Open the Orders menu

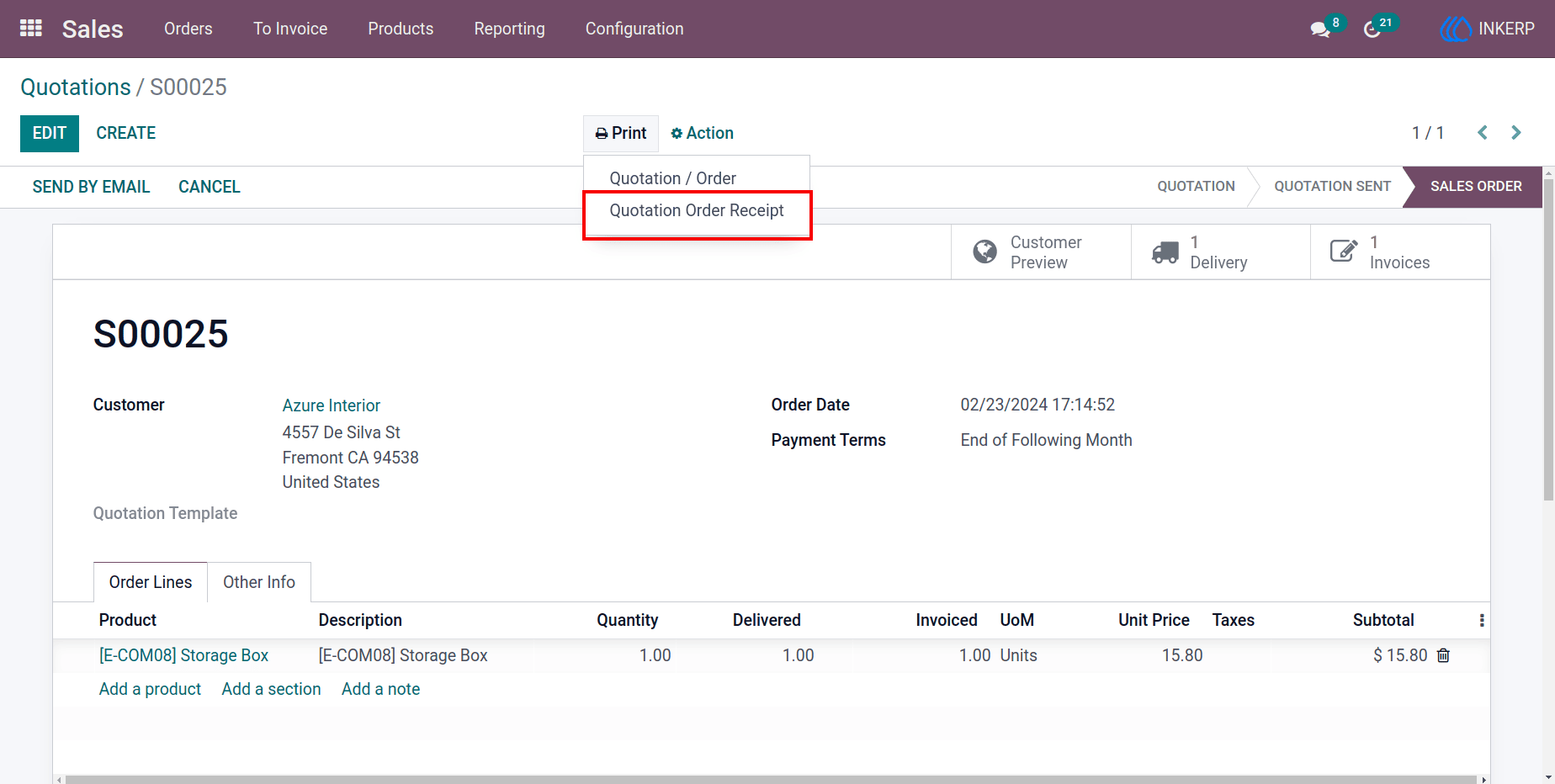pyautogui.click(x=188, y=29)
